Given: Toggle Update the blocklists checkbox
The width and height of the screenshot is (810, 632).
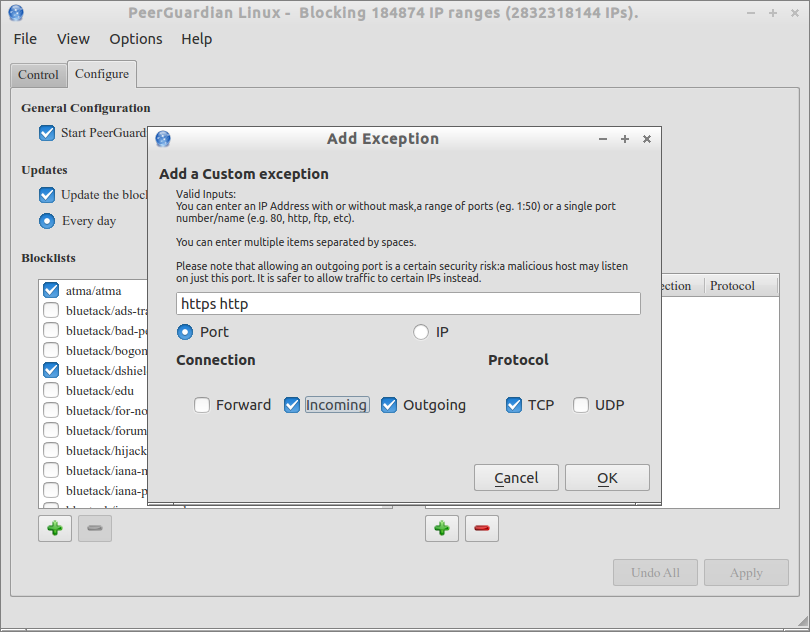Looking at the screenshot, I should [x=47, y=195].
